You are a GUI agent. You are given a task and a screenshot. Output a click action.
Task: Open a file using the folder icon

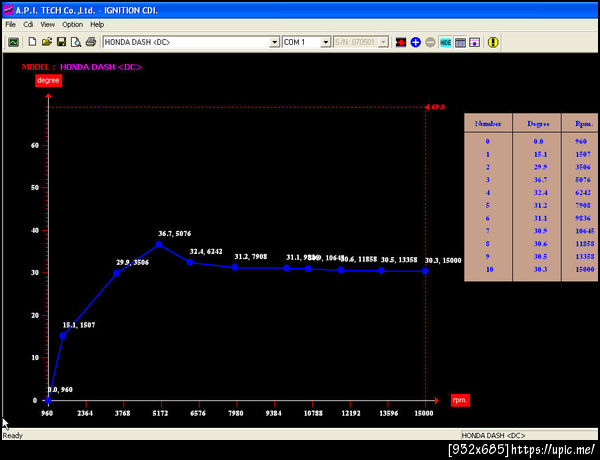[47, 42]
